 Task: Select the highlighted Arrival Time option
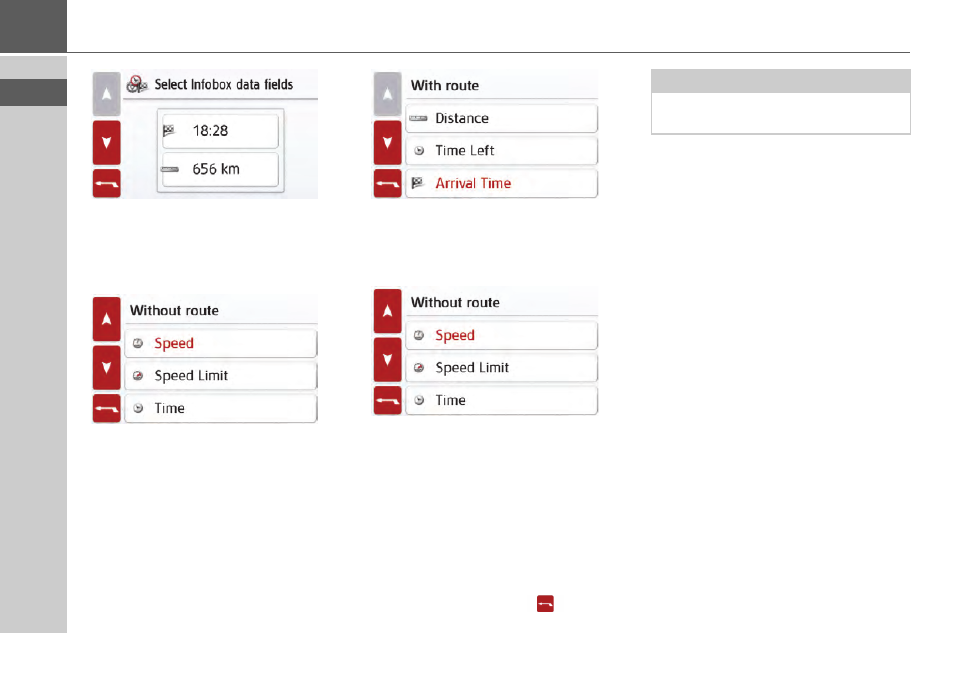(501, 184)
